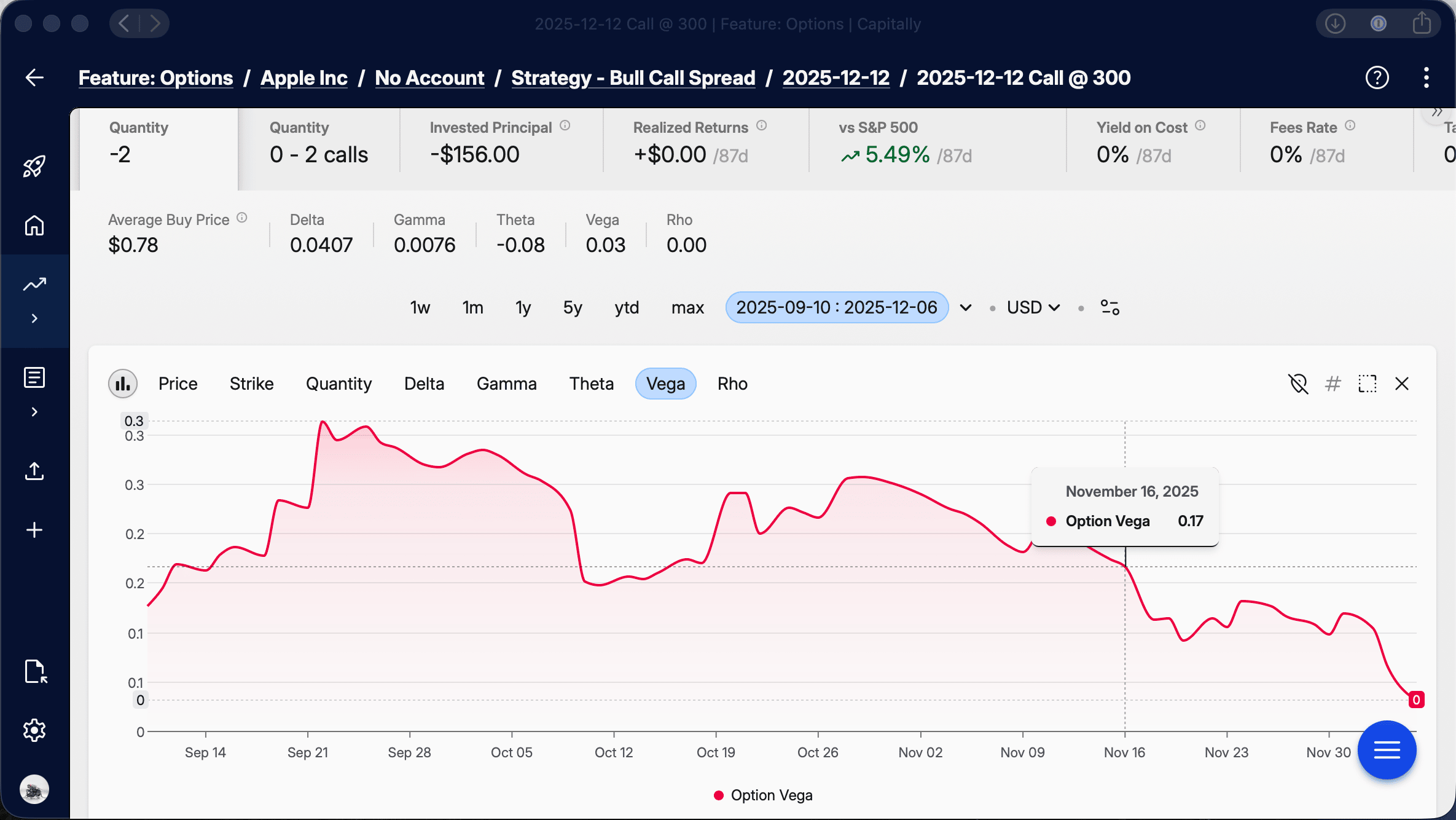Open the Help question mark icon
Viewport: 1456px width, 820px height.
pyautogui.click(x=1377, y=77)
